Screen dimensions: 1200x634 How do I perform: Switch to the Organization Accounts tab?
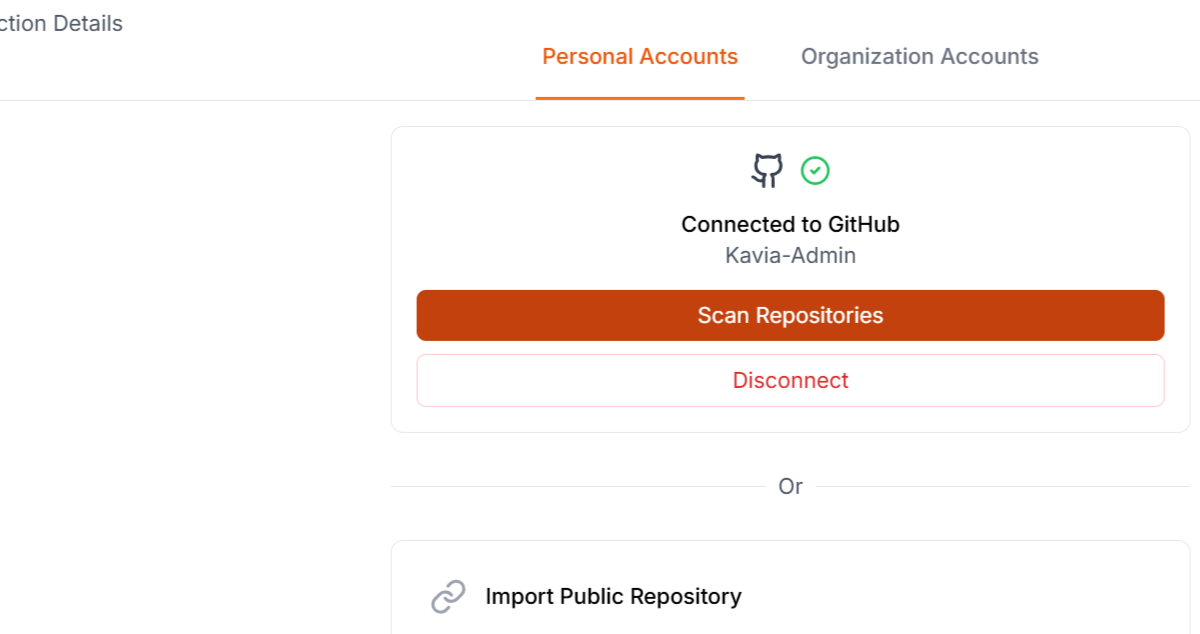point(919,57)
